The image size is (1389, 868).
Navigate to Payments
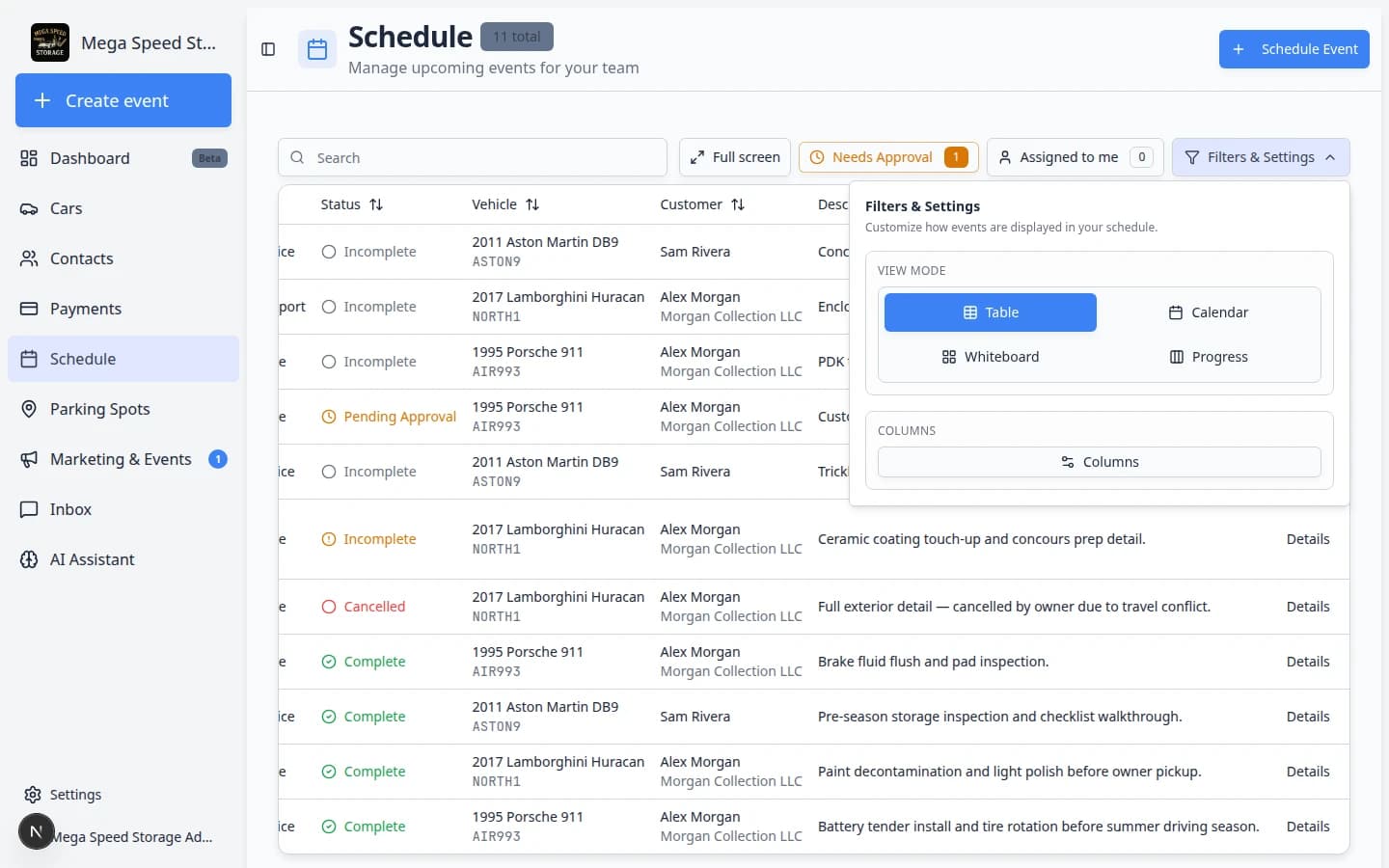[x=123, y=309]
